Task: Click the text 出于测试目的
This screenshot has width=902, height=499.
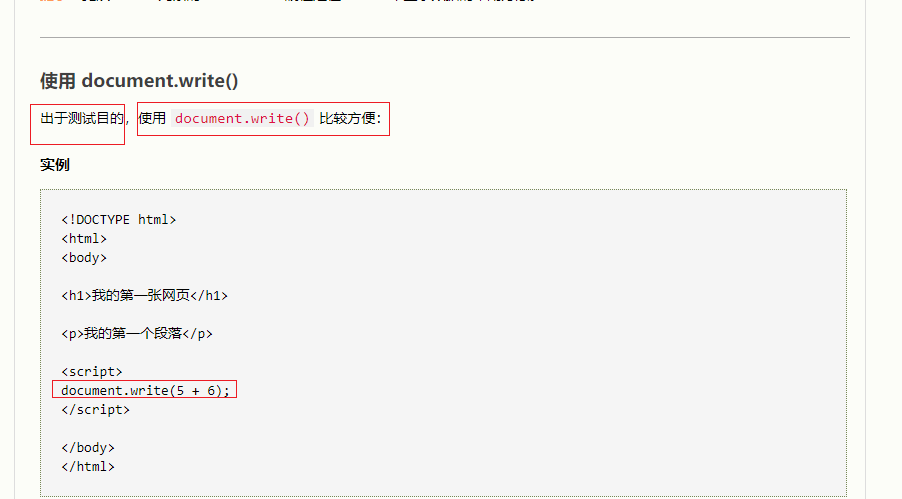Action: point(82,119)
